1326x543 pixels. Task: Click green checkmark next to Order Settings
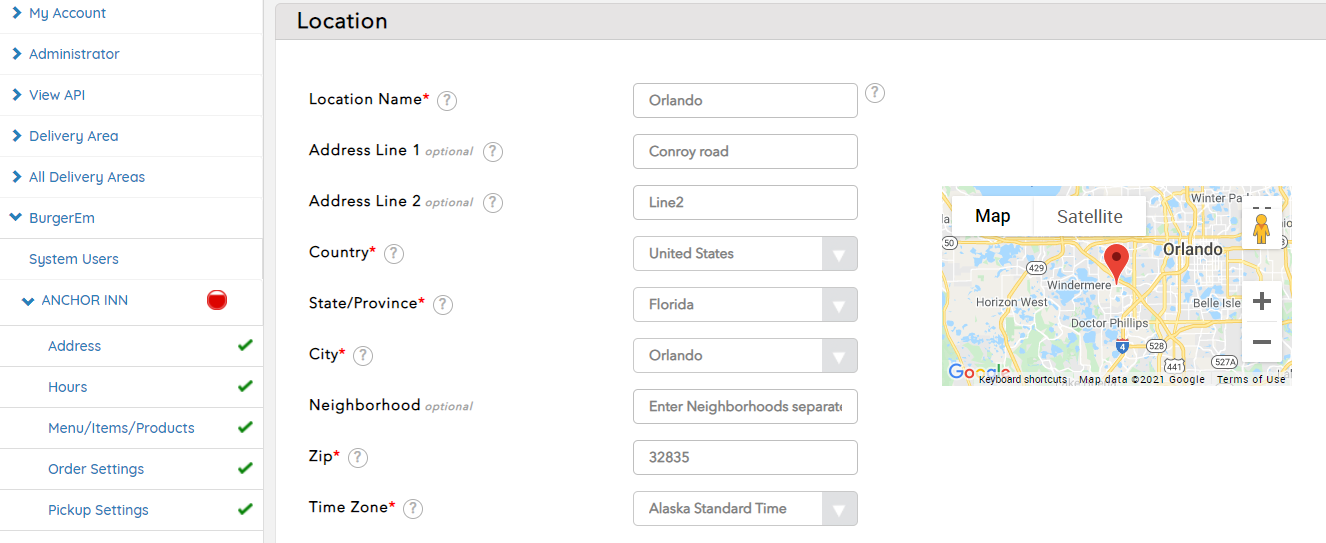pos(245,468)
